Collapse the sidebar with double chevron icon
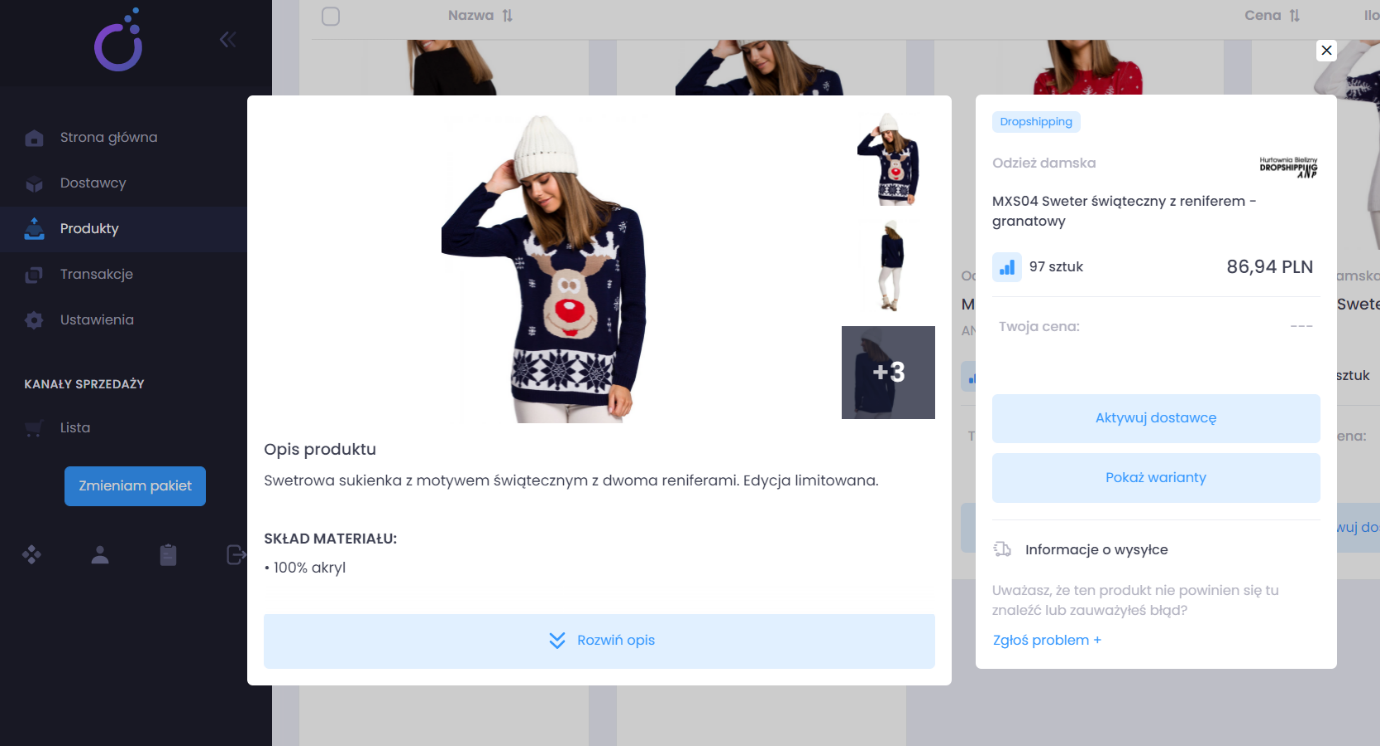The height and width of the screenshot is (746, 1380). click(x=228, y=39)
